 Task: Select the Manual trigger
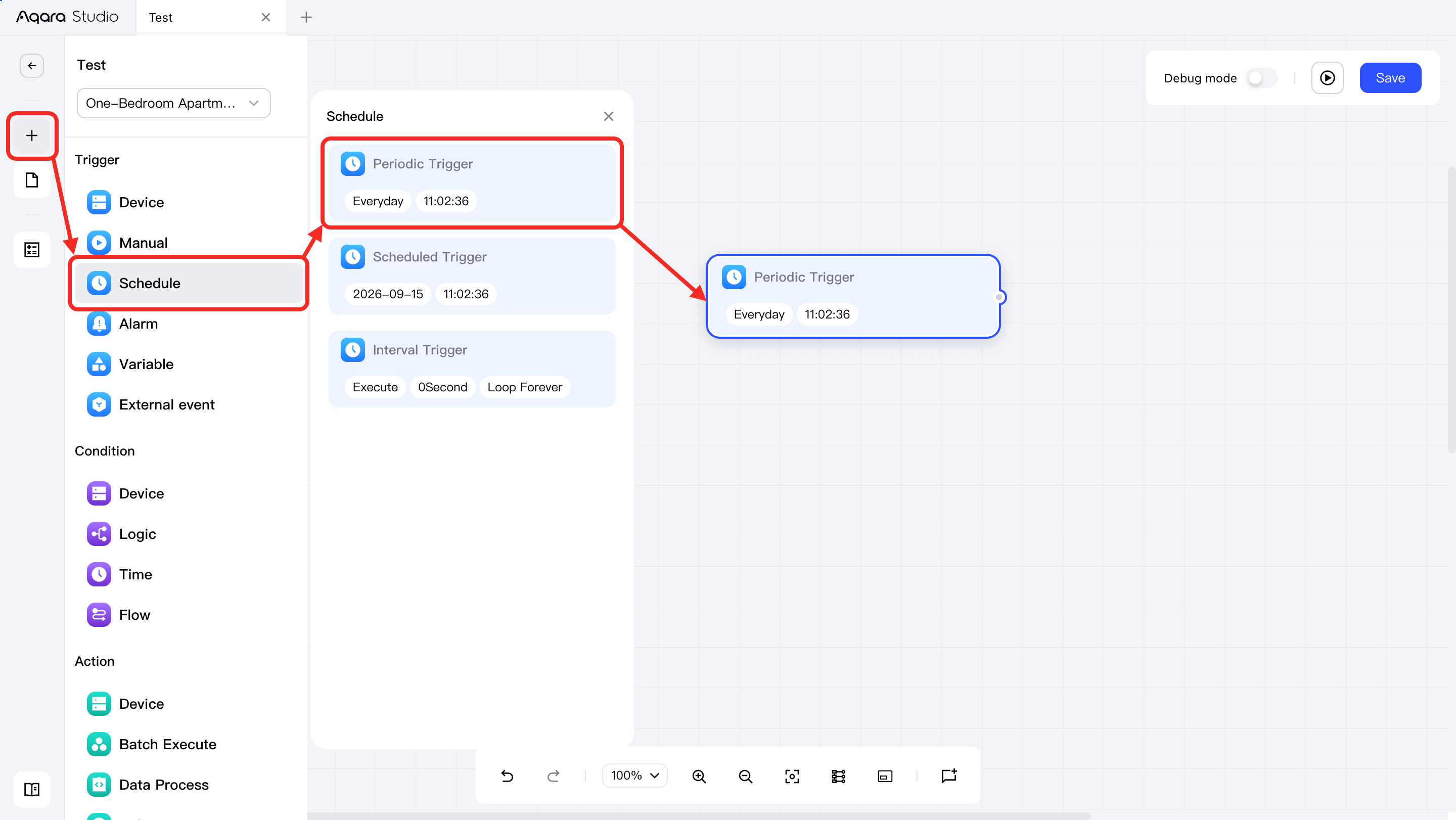189,243
